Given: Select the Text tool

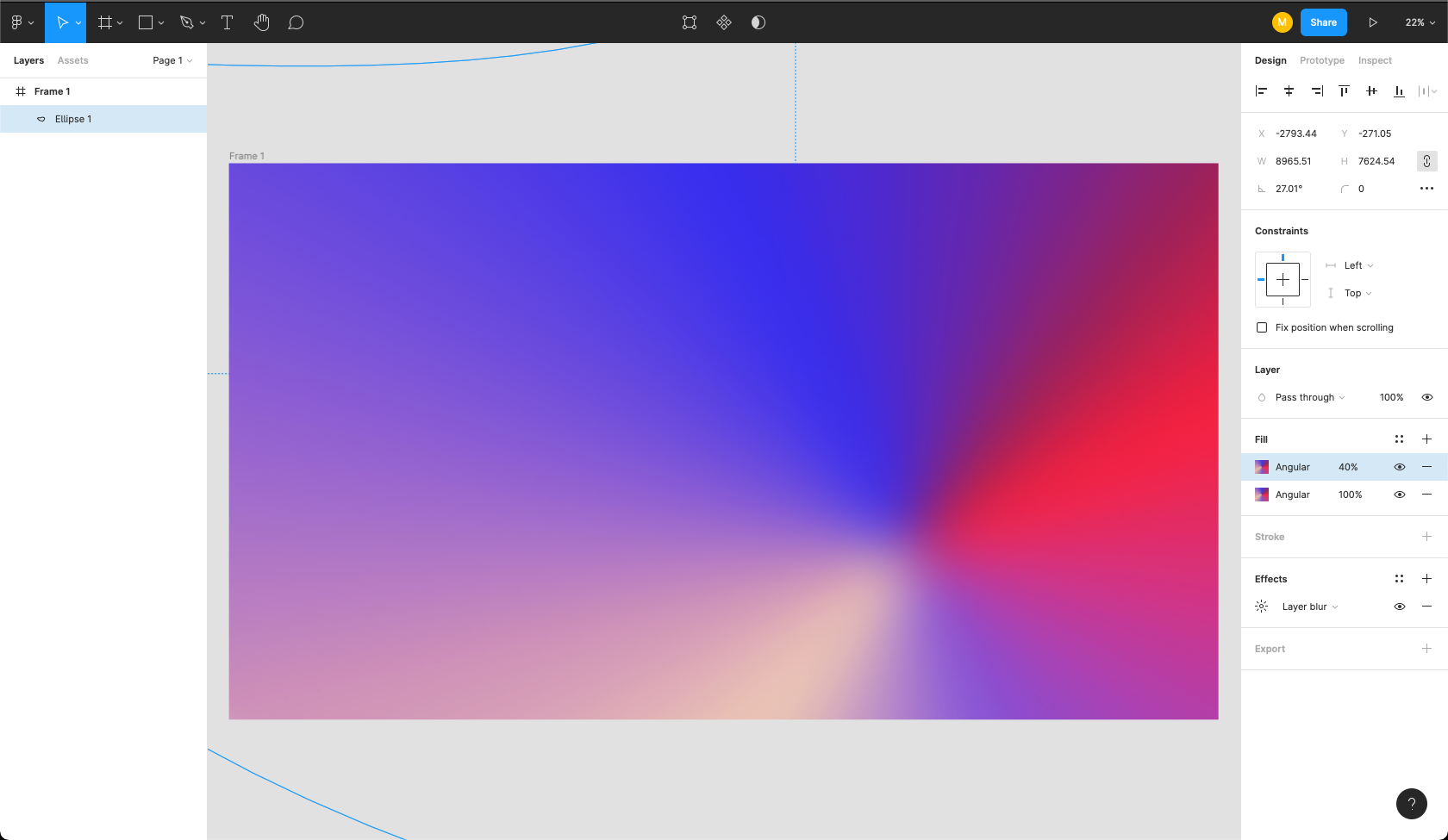Looking at the screenshot, I should tap(228, 22).
